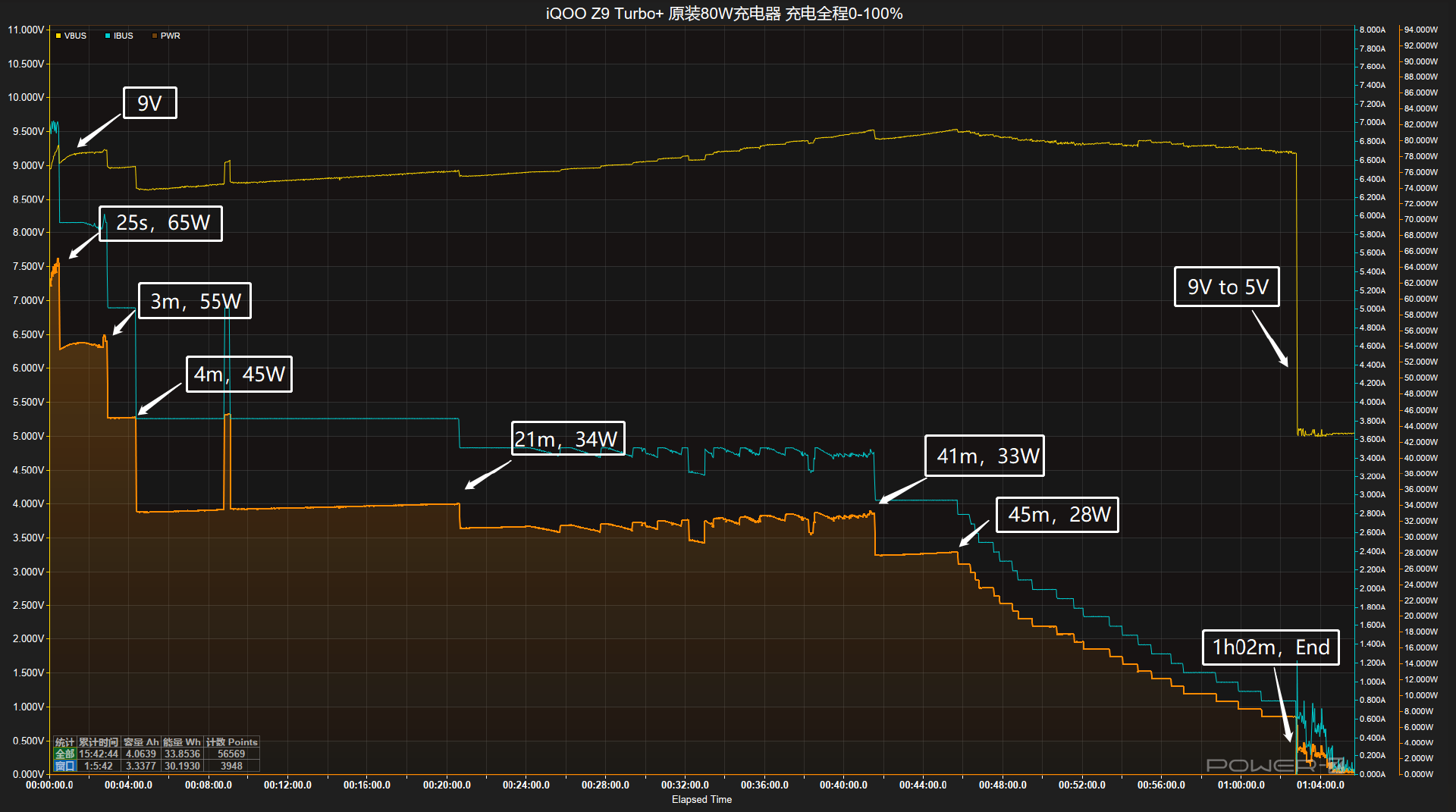Click the cyan IBUS legend square

click(x=108, y=36)
